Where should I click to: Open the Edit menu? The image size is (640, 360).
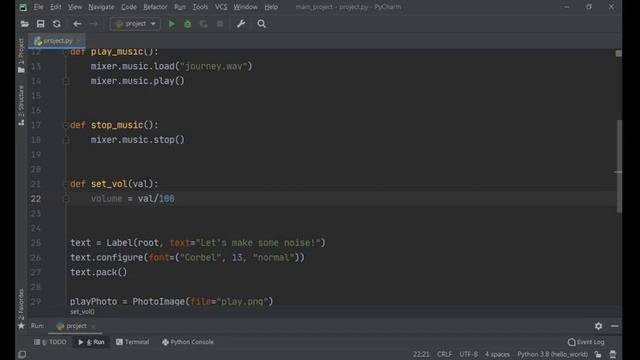coord(56,7)
